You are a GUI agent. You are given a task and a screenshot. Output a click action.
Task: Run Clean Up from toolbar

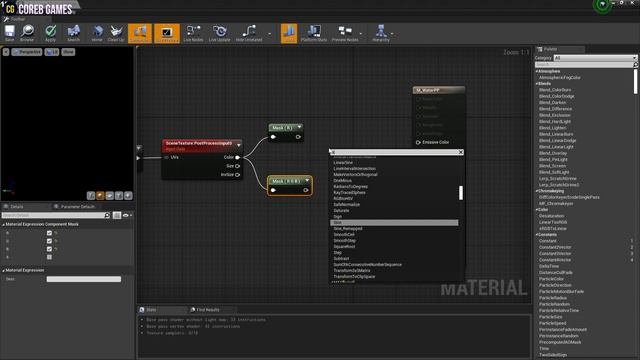click(x=116, y=33)
